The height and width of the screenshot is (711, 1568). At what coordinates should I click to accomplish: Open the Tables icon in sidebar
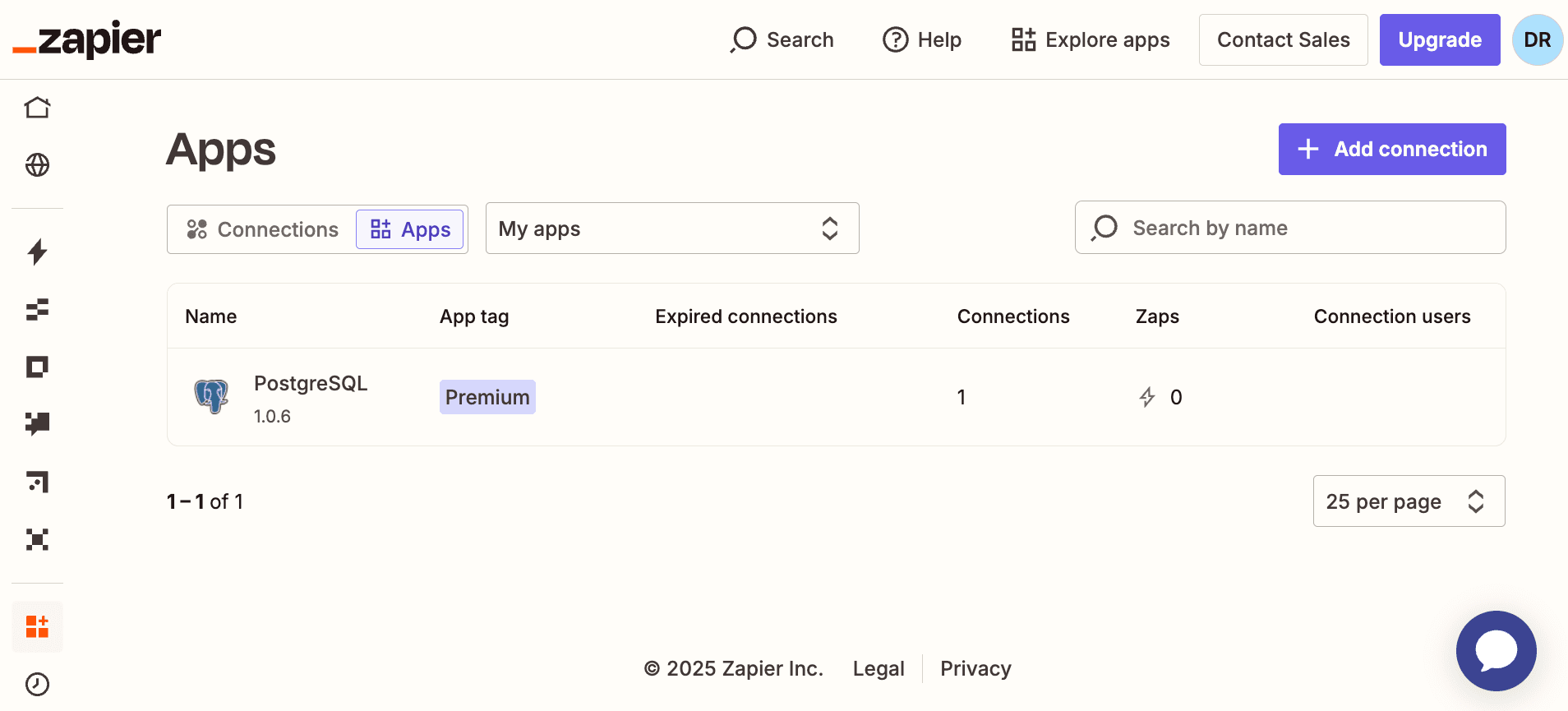(37, 309)
